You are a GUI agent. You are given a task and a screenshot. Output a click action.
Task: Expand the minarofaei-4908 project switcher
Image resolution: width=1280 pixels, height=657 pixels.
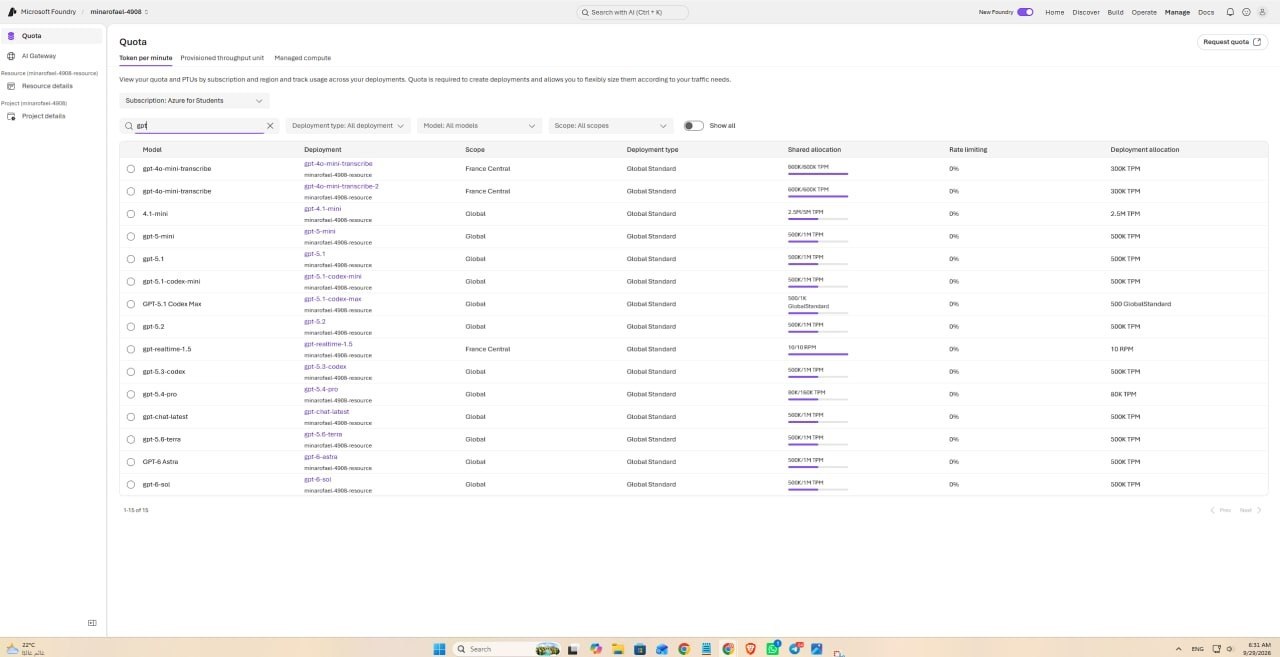[x=119, y=12]
